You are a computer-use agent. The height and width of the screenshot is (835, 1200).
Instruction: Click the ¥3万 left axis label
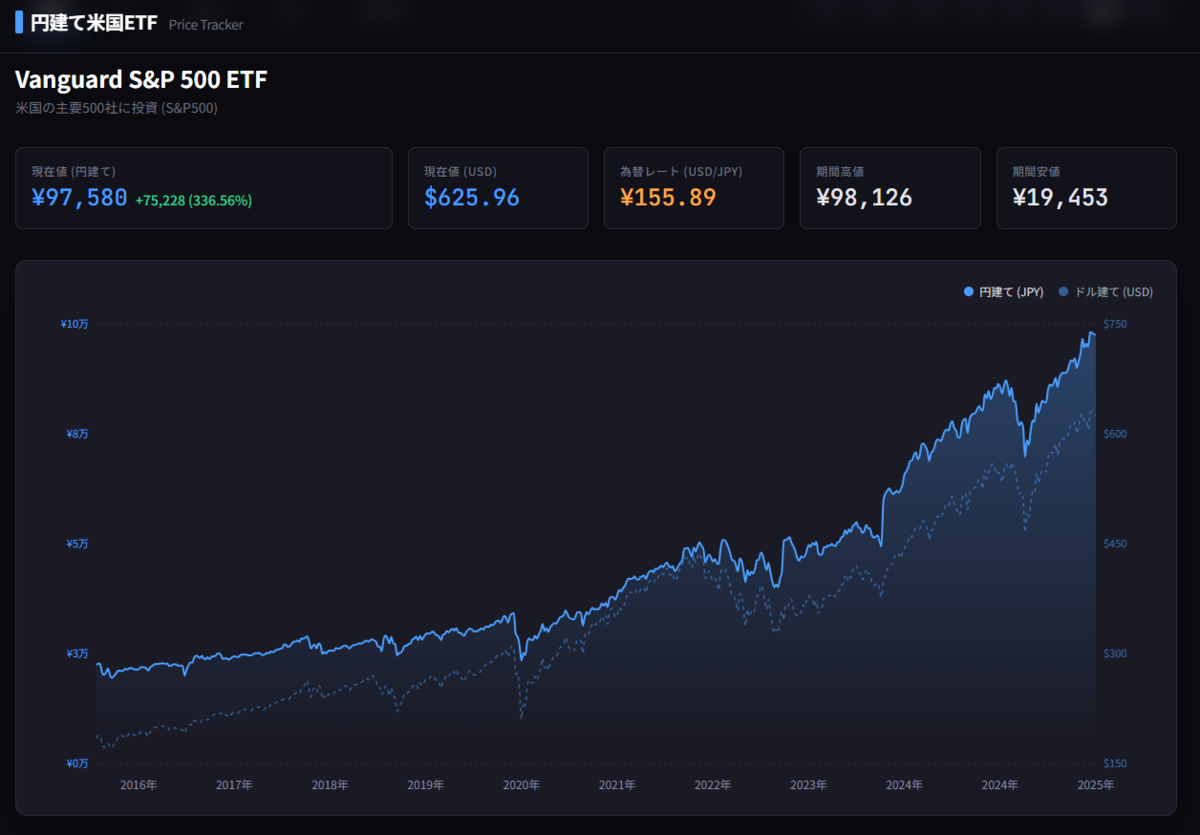click(x=76, y=653)
